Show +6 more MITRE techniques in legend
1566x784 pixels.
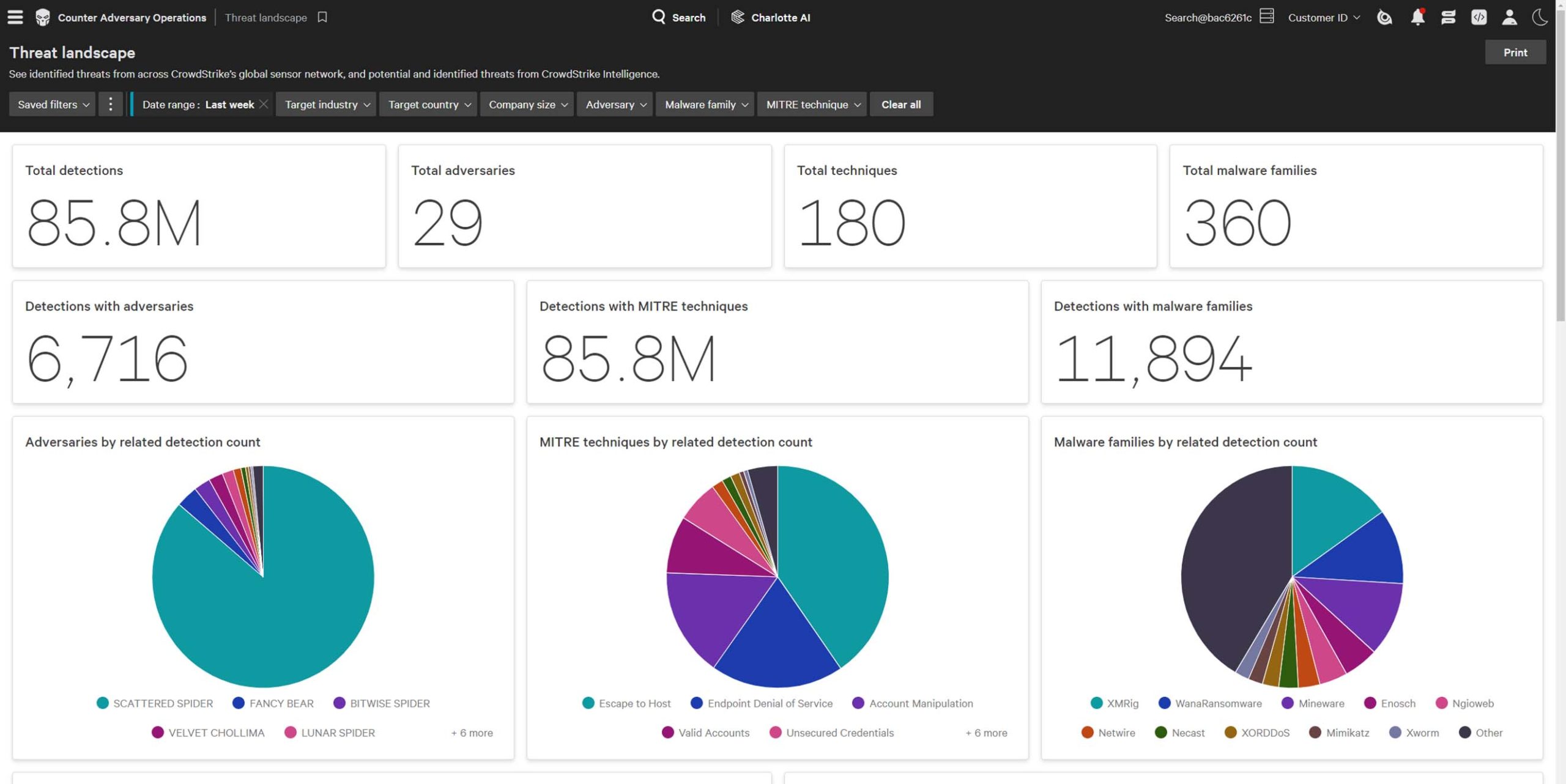click(986, 732)
